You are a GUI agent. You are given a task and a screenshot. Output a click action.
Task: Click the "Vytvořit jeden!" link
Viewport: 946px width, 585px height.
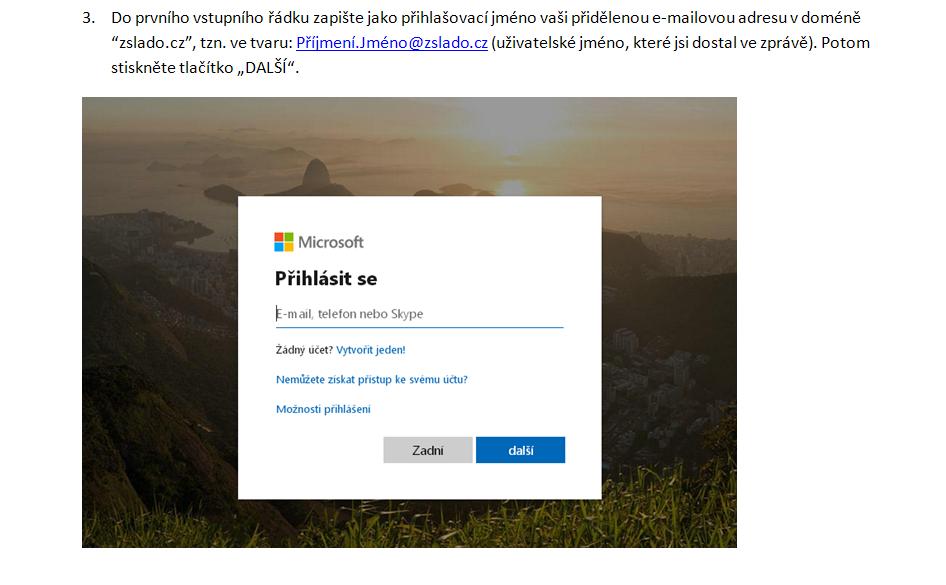click(x=371, y=350)
